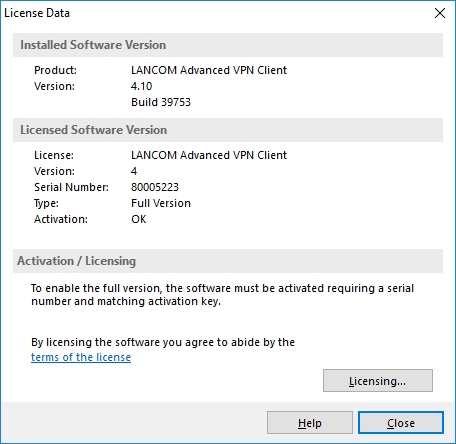This screenshot has height=444, width=456.
Task: Click the Licensing... button
Action: coord(378,380)
